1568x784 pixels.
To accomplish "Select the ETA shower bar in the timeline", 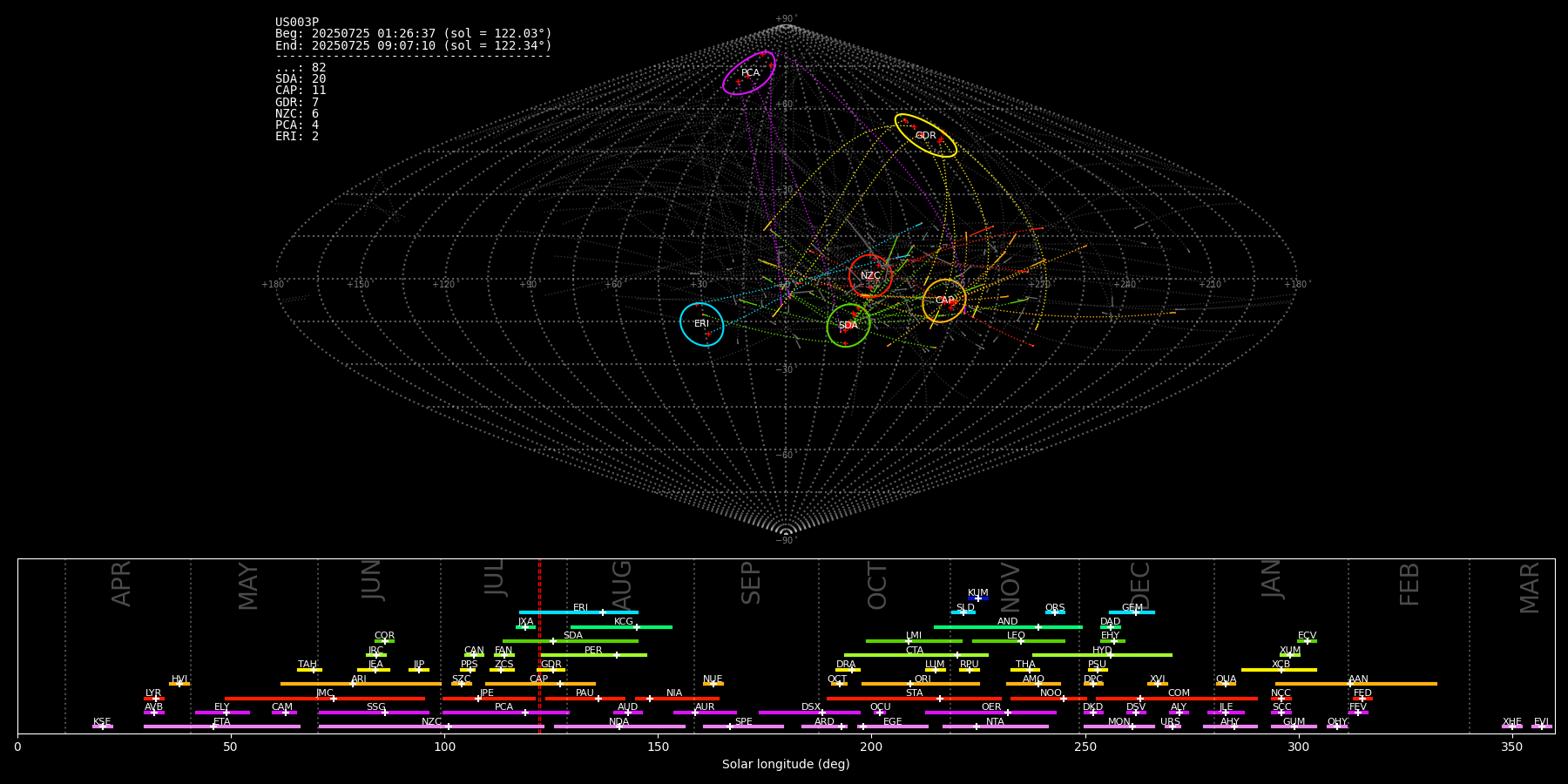I will (x=222, y=727).
